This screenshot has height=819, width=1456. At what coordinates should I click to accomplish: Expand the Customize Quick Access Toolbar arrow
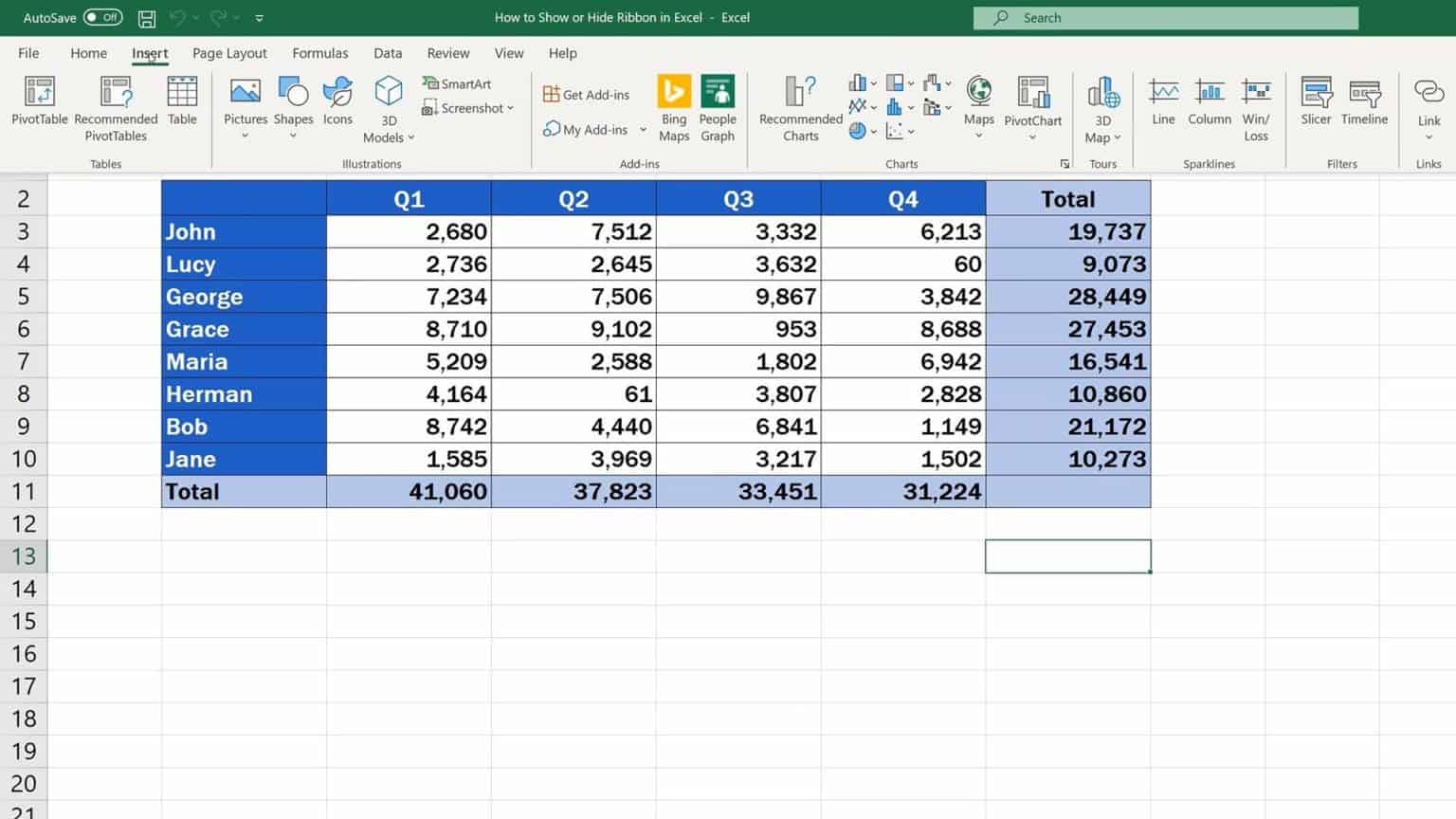click(260, 18)
